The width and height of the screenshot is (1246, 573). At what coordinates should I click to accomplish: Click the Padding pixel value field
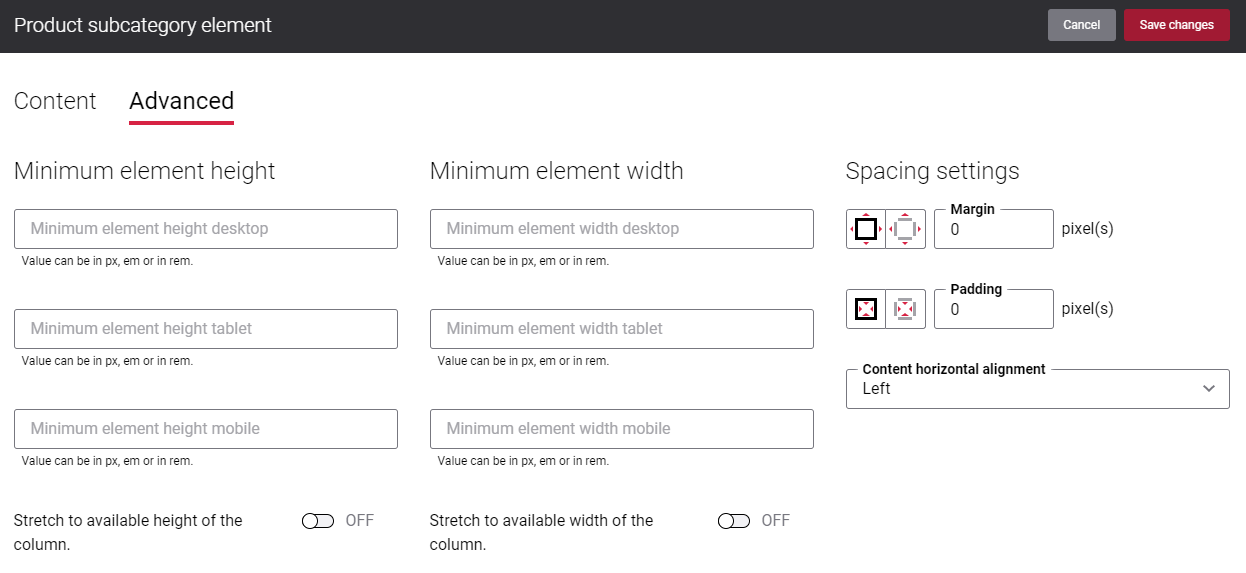coord(994,309)
